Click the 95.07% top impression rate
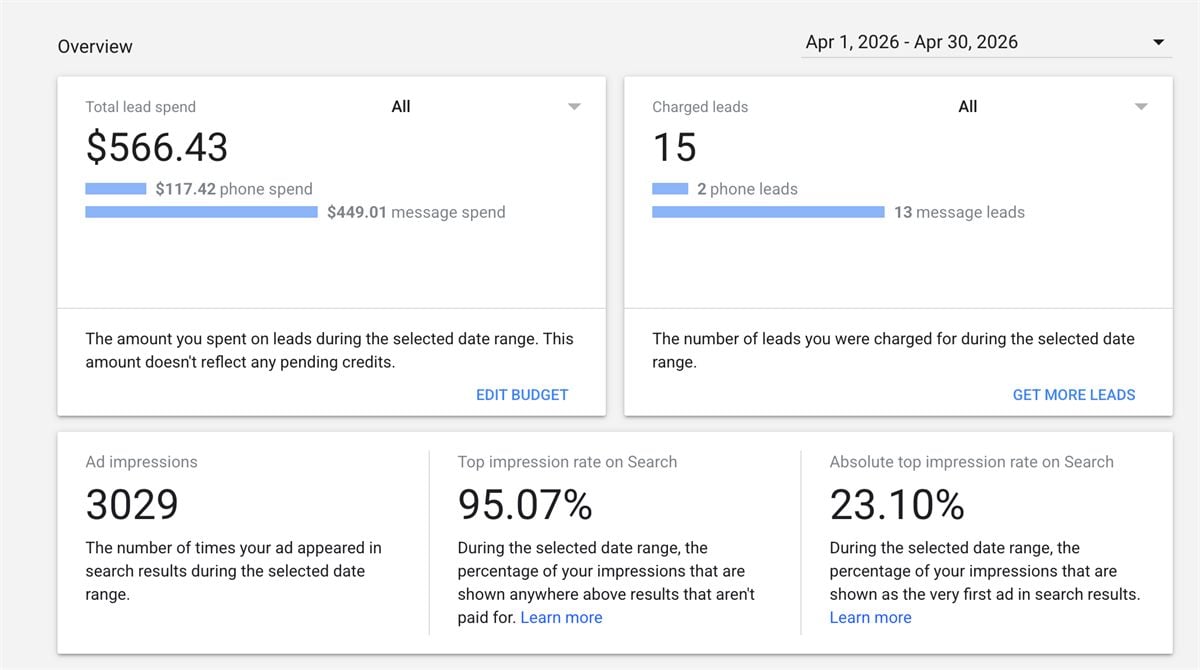The width and height of the screenshot is (1200, 670). [525, 504]
